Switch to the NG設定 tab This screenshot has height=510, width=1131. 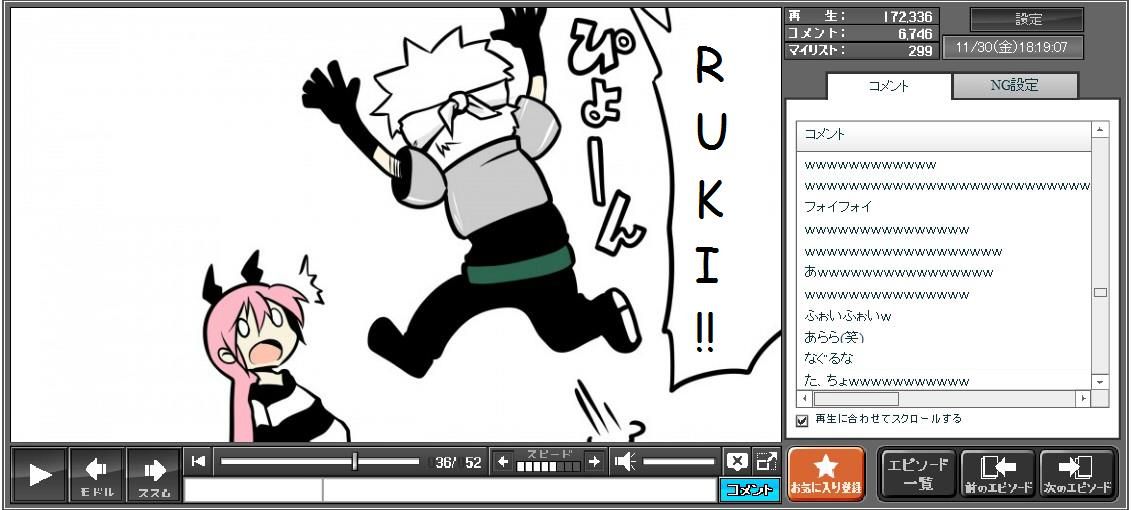1014,86
